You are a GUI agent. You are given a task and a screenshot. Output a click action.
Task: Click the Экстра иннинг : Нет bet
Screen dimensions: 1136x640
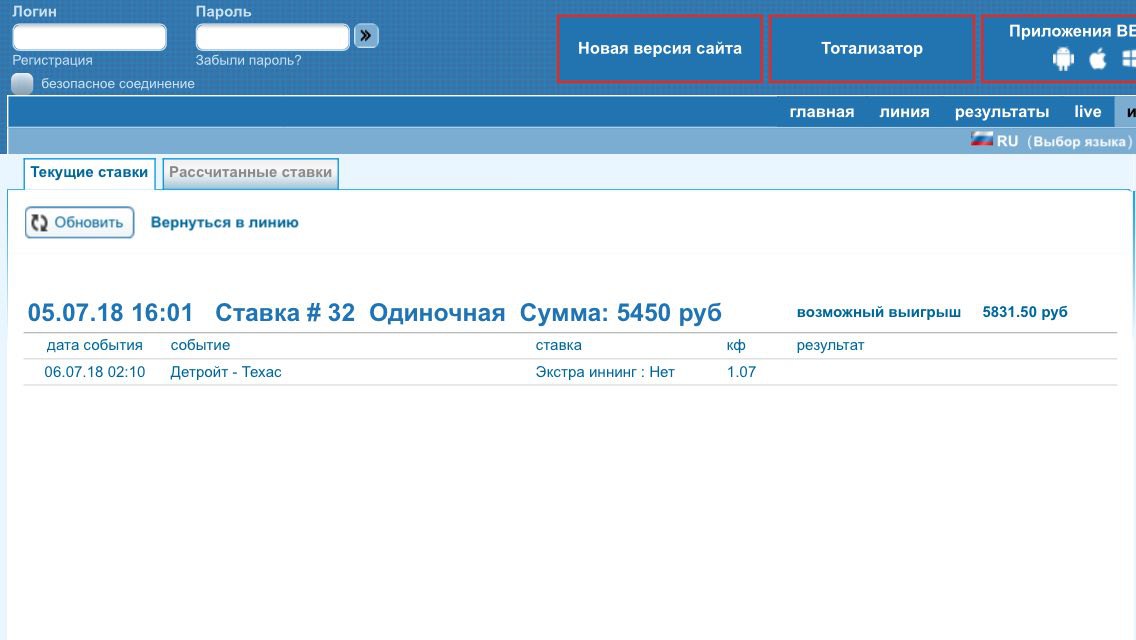605,372
